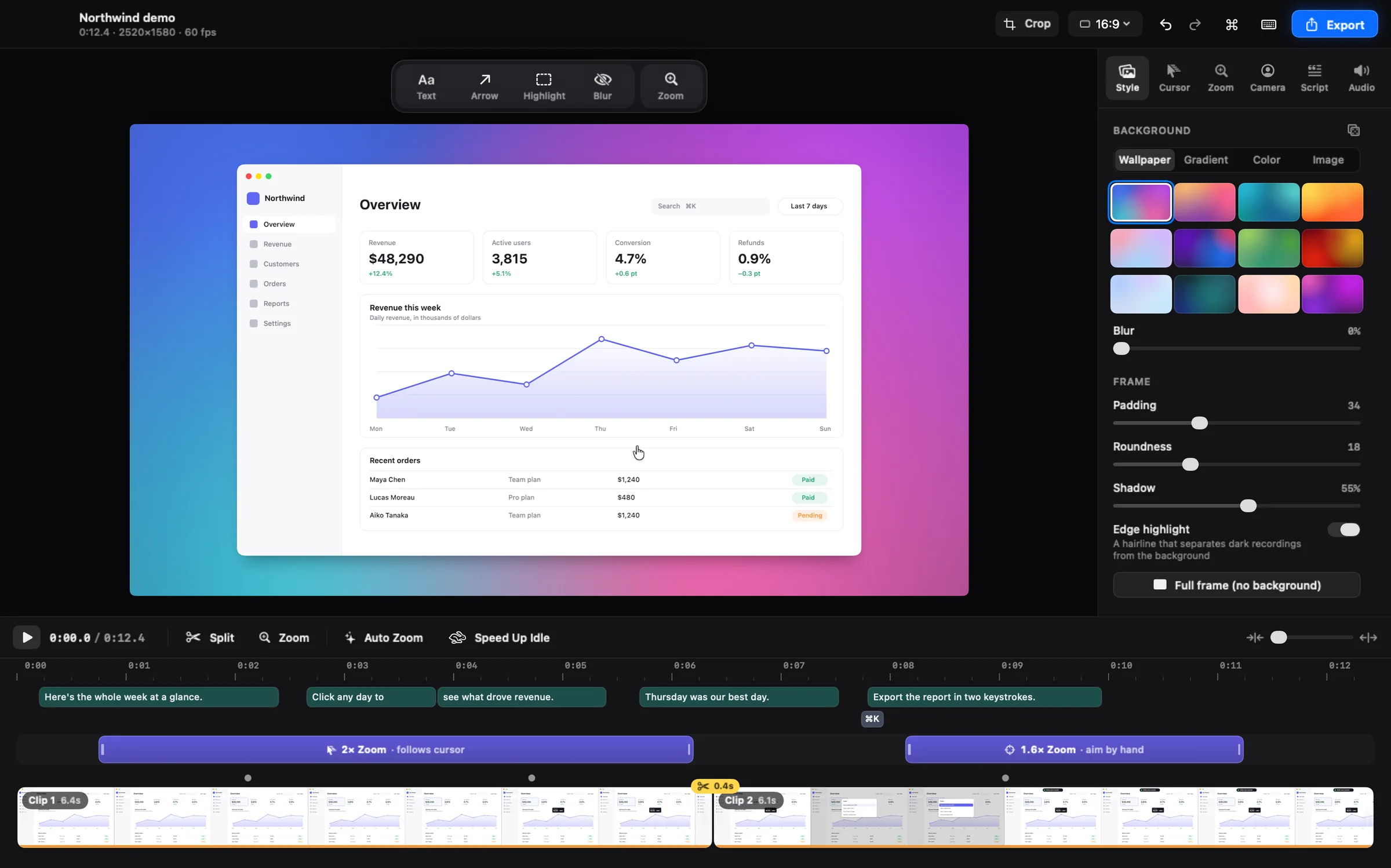1391x868 pixels.
Task: Click the timeline zoom-out icon
Action: [1254, 637]
